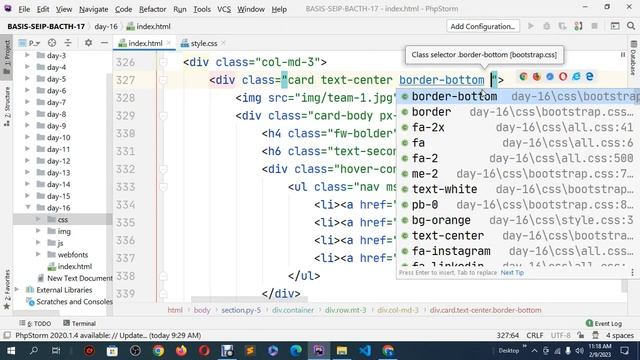Open Firefox from taskbar
This screenshot has width=640, height=360.
181,351
